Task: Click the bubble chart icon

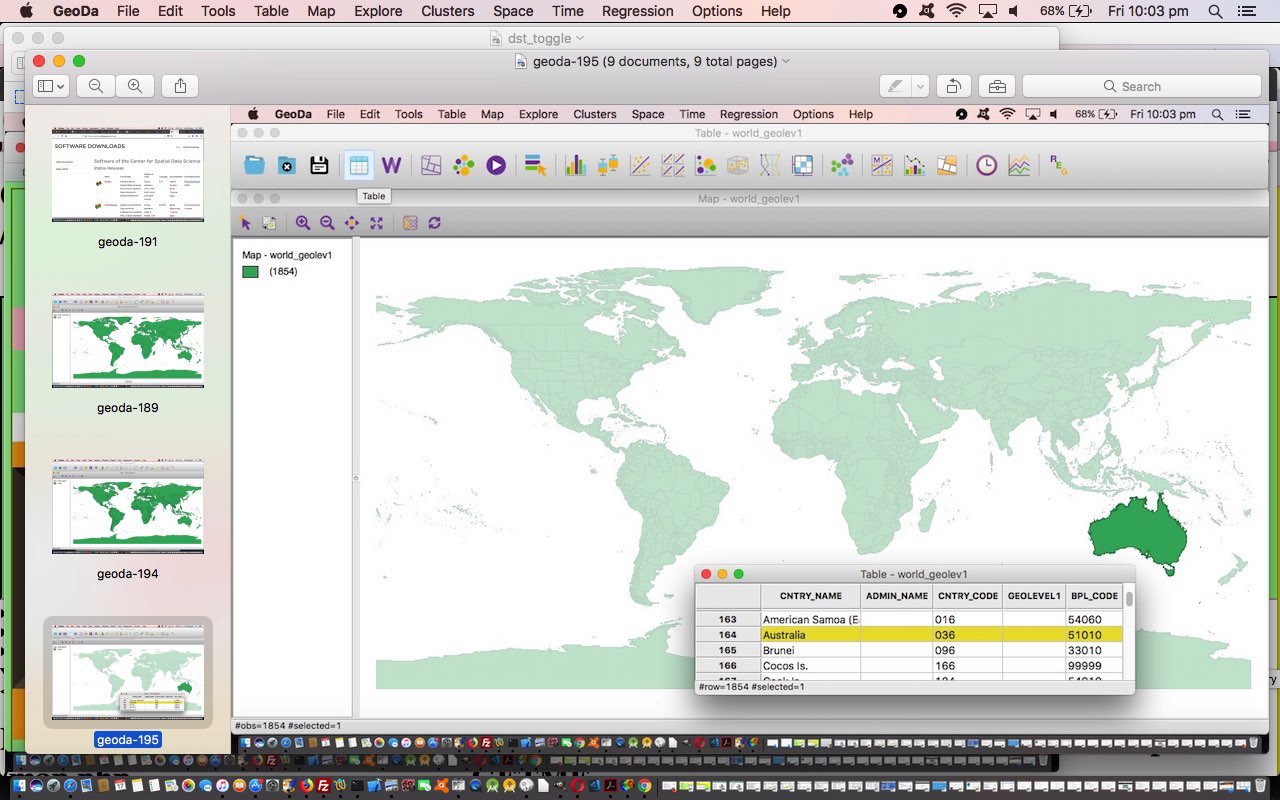Action: pos(705,165)
